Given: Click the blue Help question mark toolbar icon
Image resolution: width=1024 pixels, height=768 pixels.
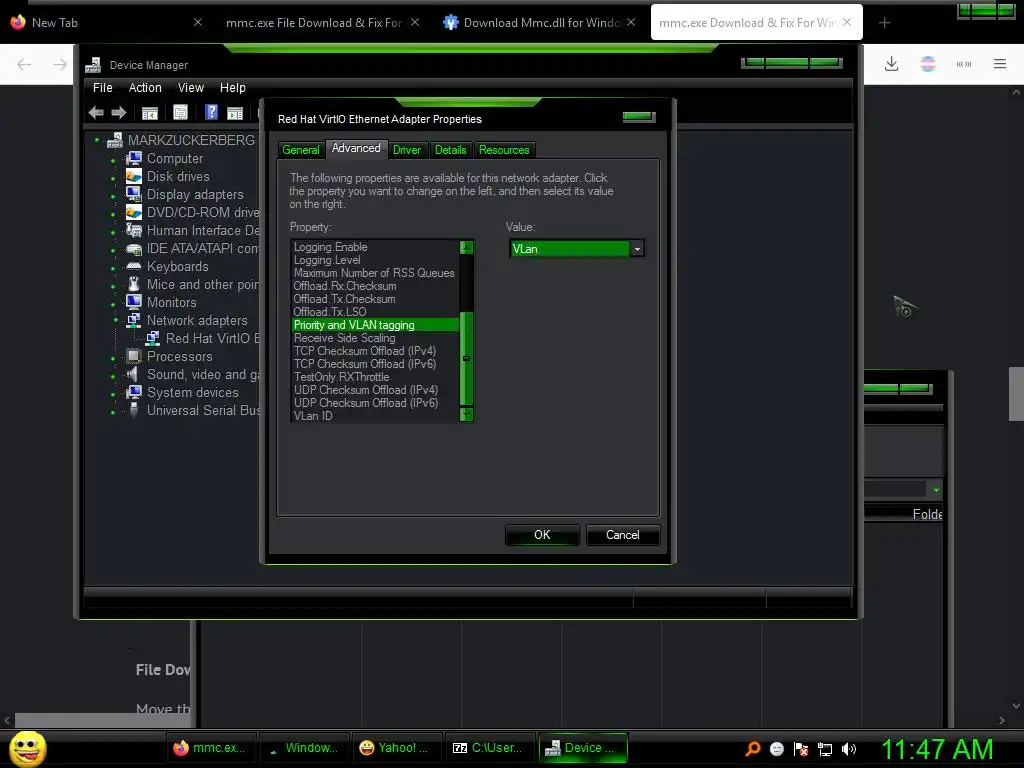Looking at the screenshot, I should (x=211, y=112).
